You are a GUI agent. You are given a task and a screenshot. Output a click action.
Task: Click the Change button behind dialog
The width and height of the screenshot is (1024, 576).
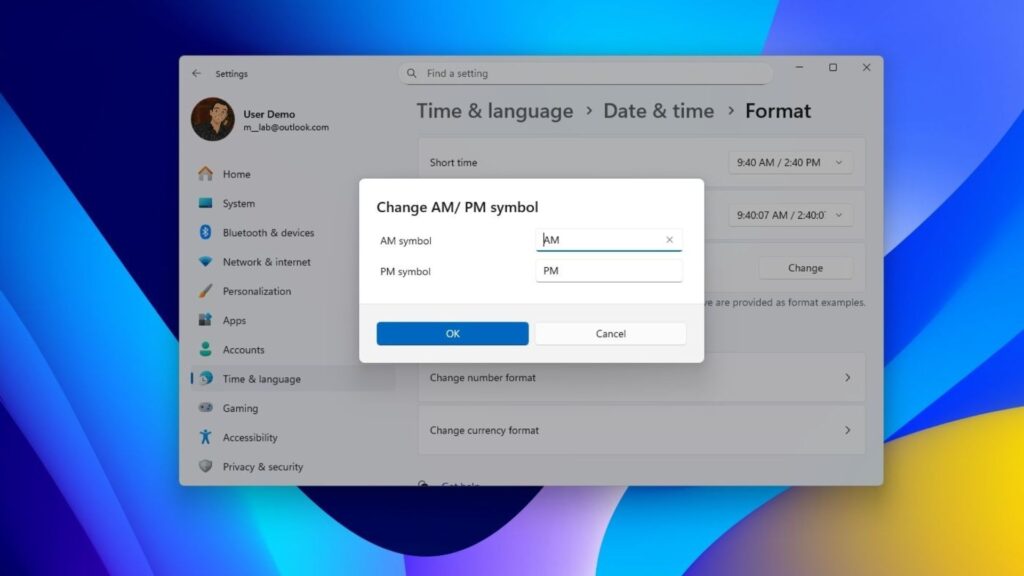click(x=805, y=268)
